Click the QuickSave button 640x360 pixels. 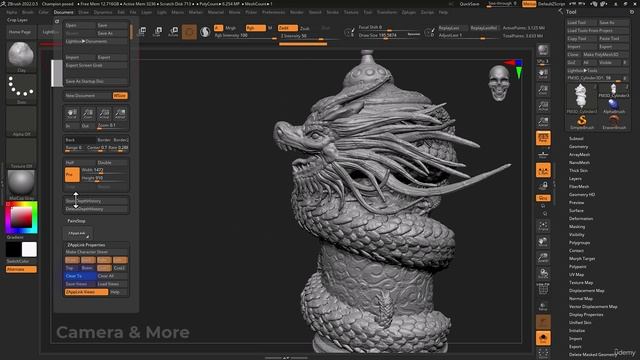coord(469,4)
